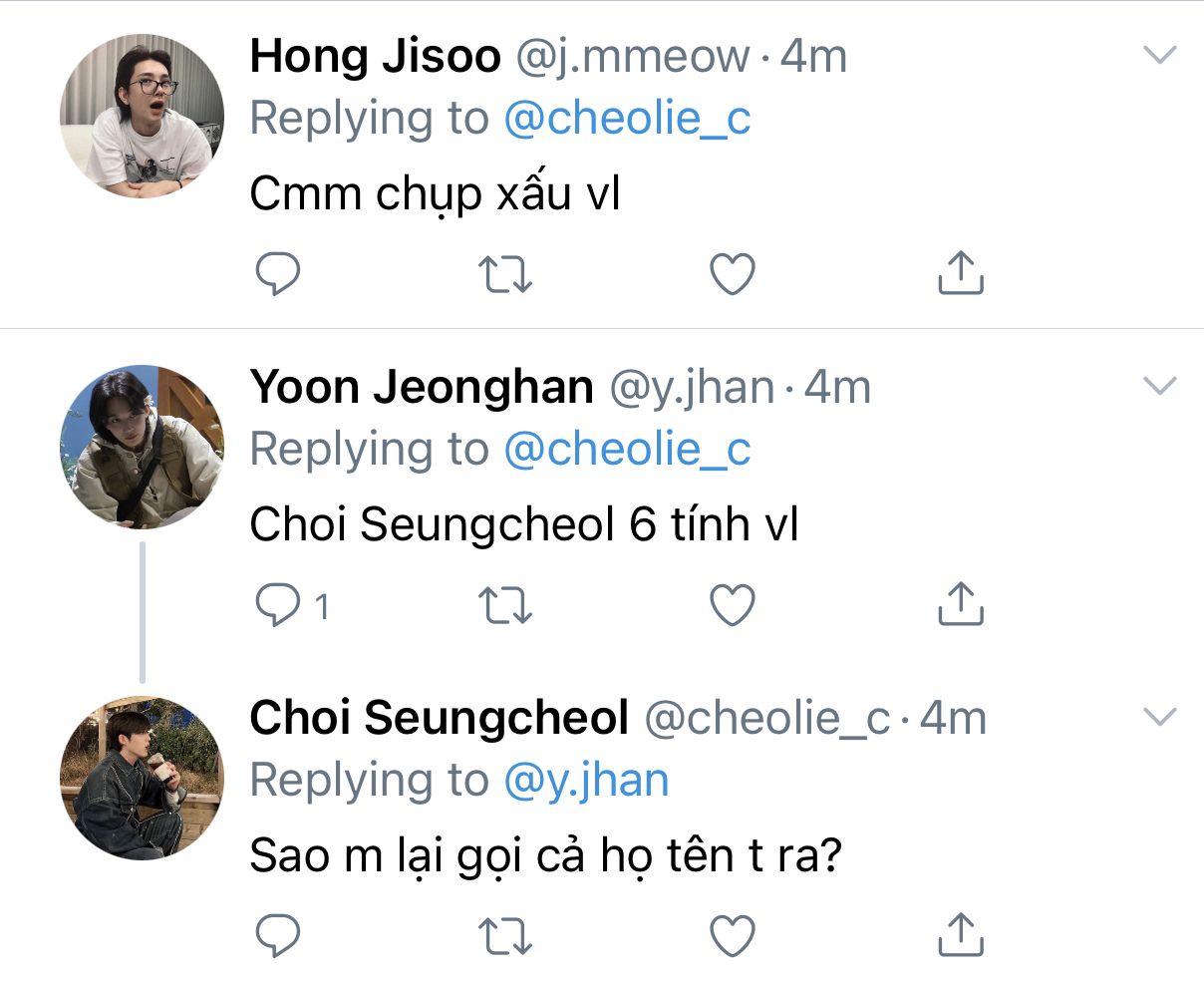Open @y.jhan mention in Choi Seungcheol's reply
Screen dimensions: 1204x986
(x=586, y=781)
